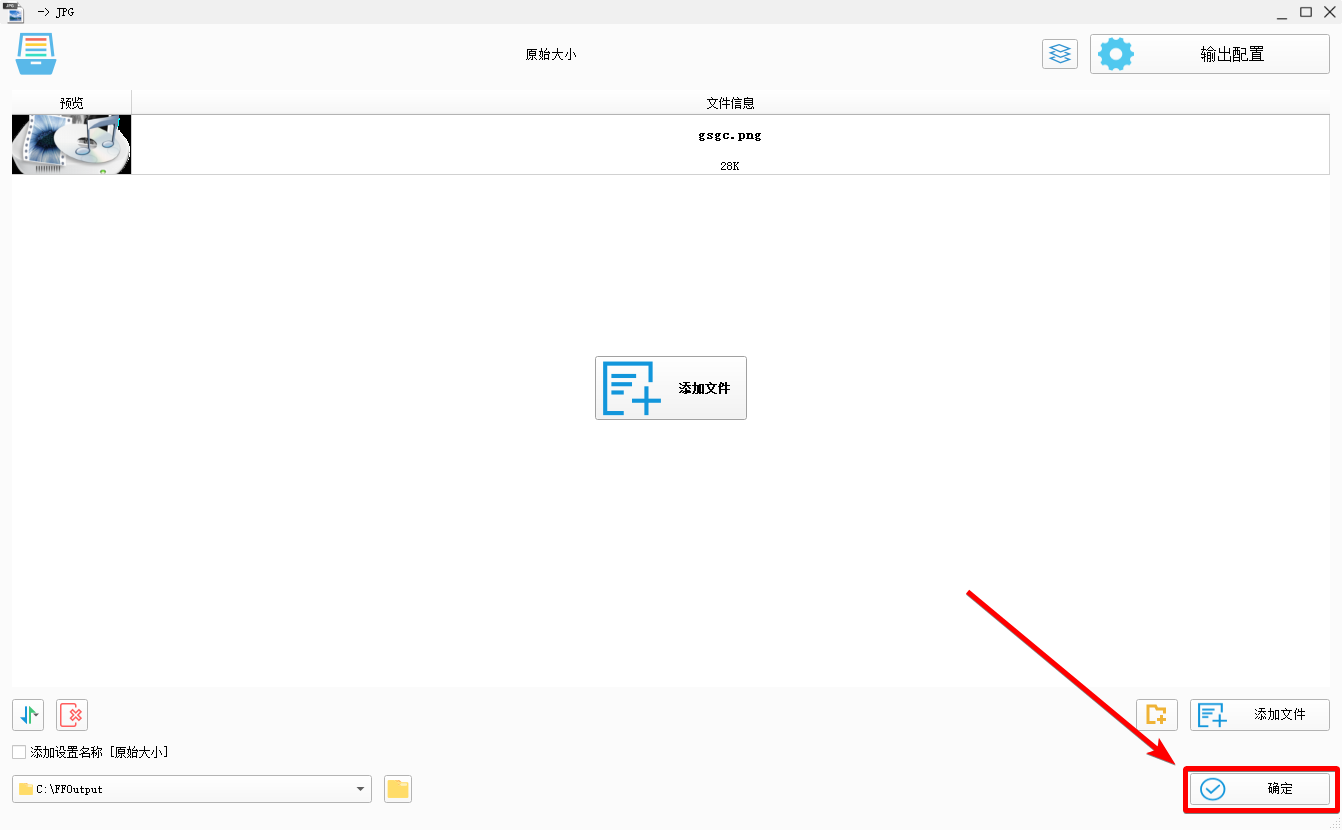Click the remove file red X icon
This screenshot has height=830, width=1342.
coord(72,715)
